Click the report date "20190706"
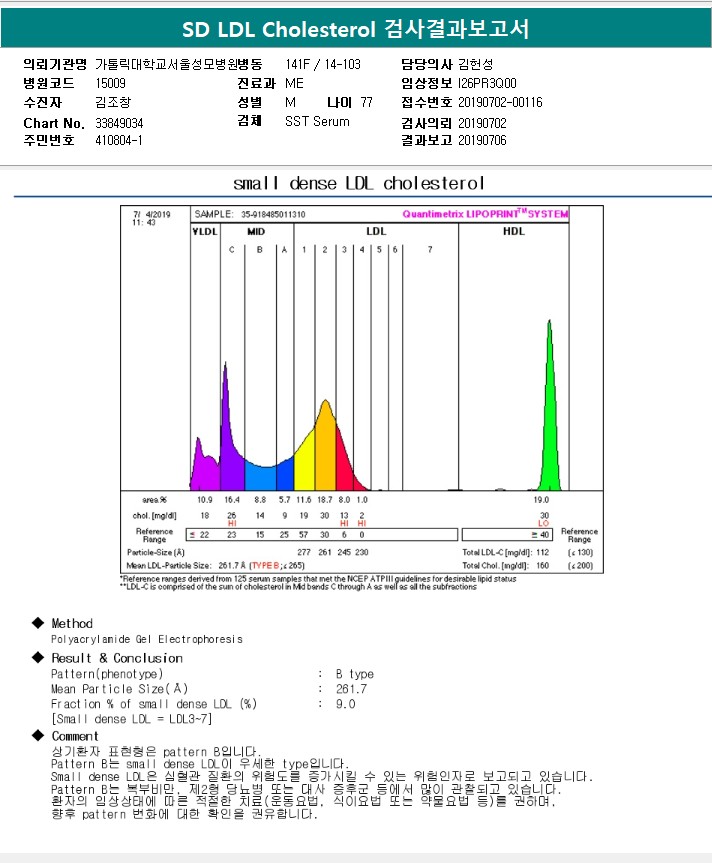Screen dimensions: 712x863 tap(482, 140)
